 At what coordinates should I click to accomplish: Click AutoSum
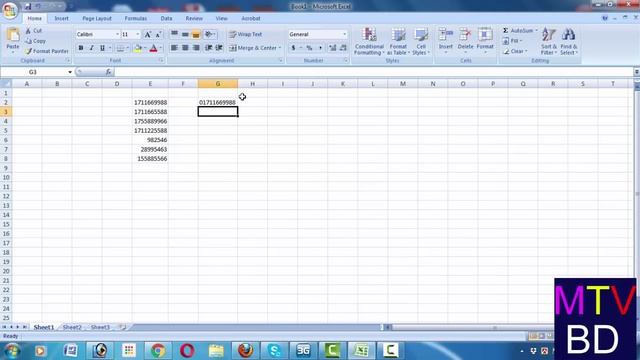pyautogui.click(x=518, y=31)
